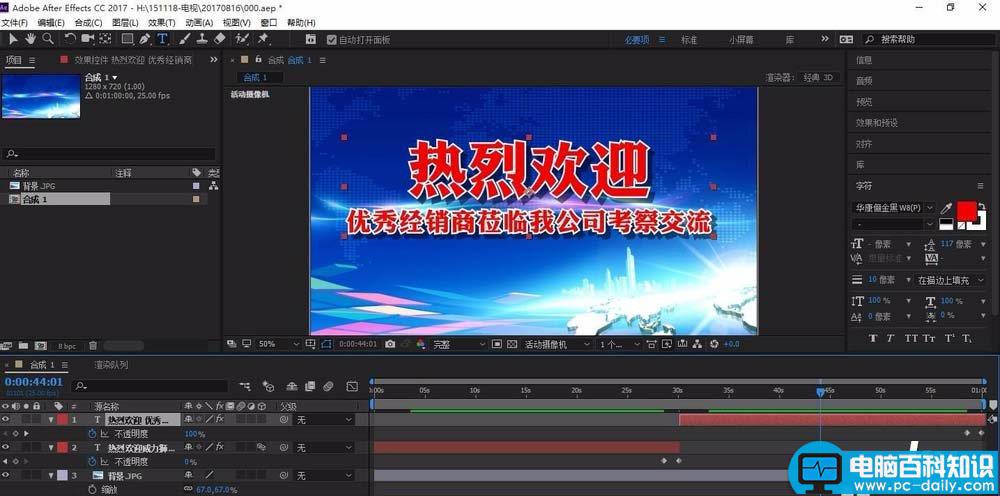The height and width of the screenshot is (496, 1000).
Task: Select the Horizontal Type tool
Action: pyautogui.click(x=163, y=39)
